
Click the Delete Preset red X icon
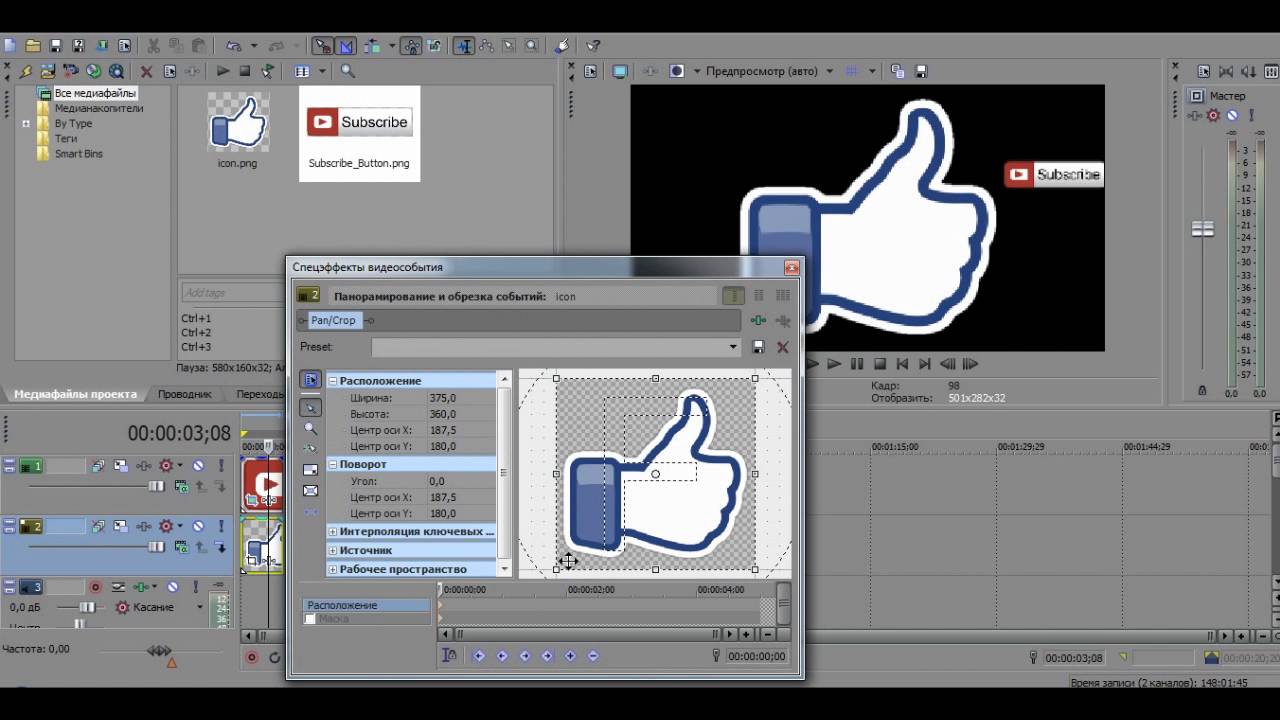pos(783,347)
